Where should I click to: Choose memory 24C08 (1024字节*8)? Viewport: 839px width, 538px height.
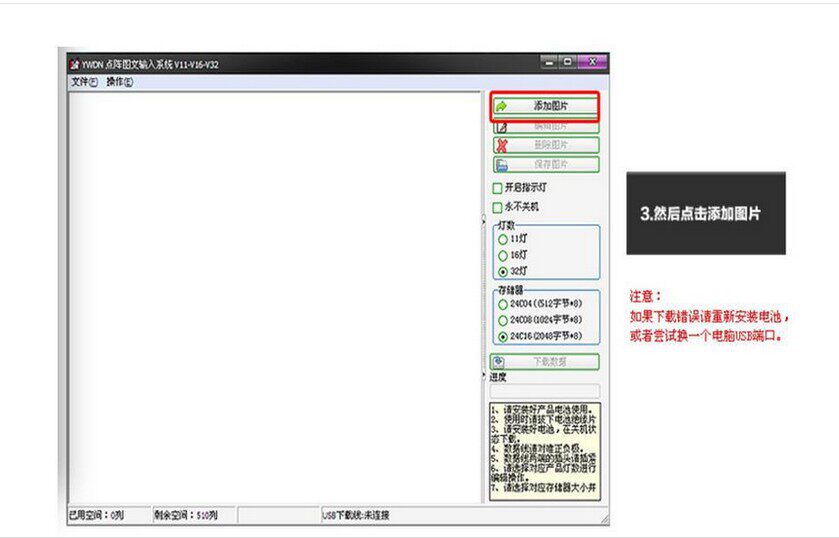point(502,321)
